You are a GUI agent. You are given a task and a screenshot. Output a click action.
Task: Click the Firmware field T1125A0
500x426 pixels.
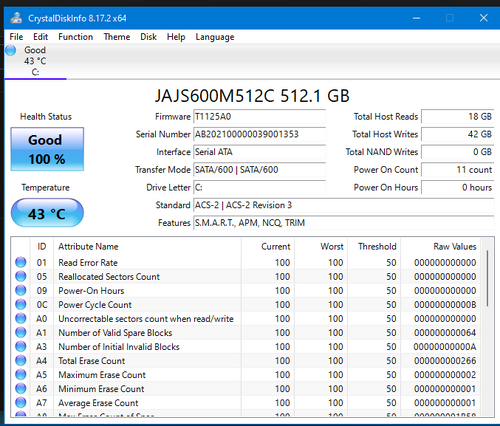point(259,117)
